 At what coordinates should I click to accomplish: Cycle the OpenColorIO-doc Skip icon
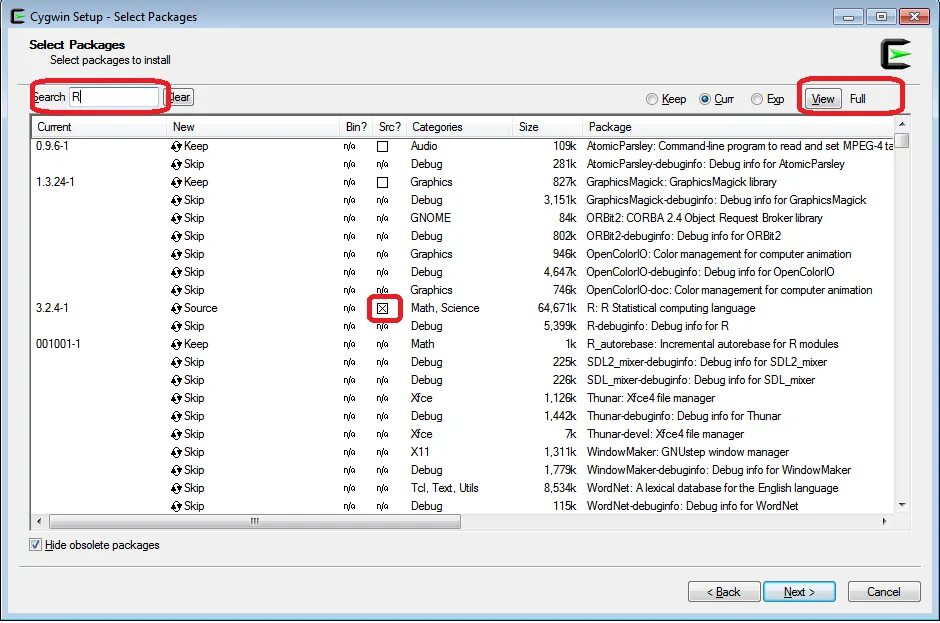click(x=176, y=290)
